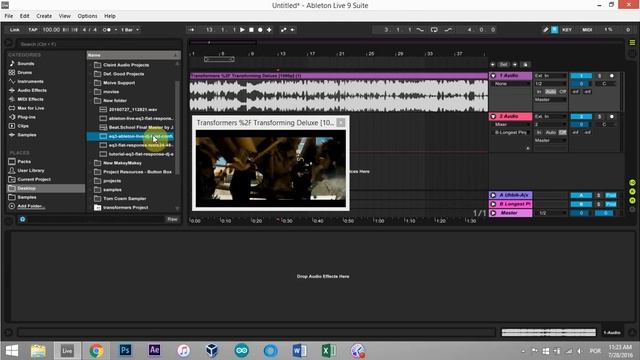This screenshot has height=360, width=640.
Task: Open the Create menu
Action: [44, 16]
